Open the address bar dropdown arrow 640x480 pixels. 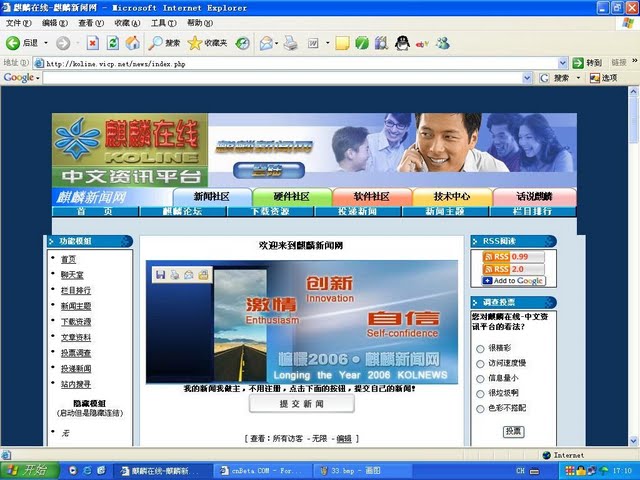point(563,63)
